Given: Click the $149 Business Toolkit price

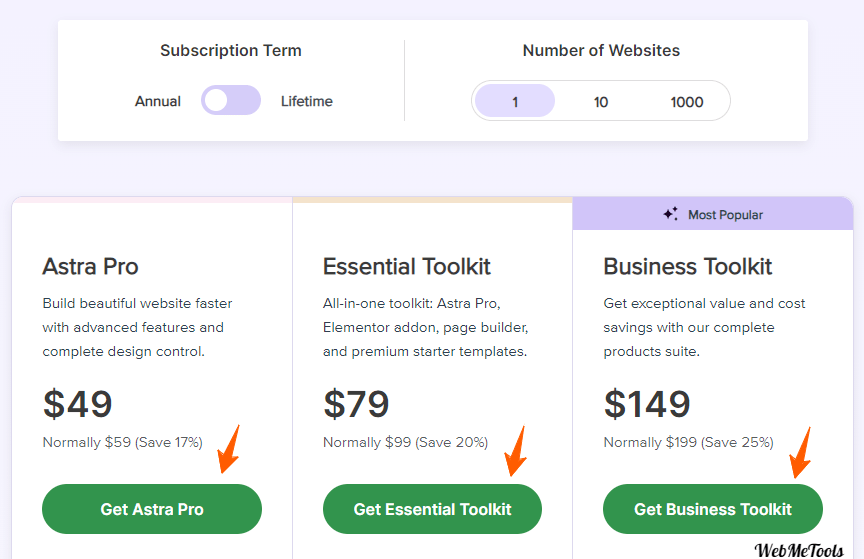Looking at the screenshot, I should click(647, 404).
